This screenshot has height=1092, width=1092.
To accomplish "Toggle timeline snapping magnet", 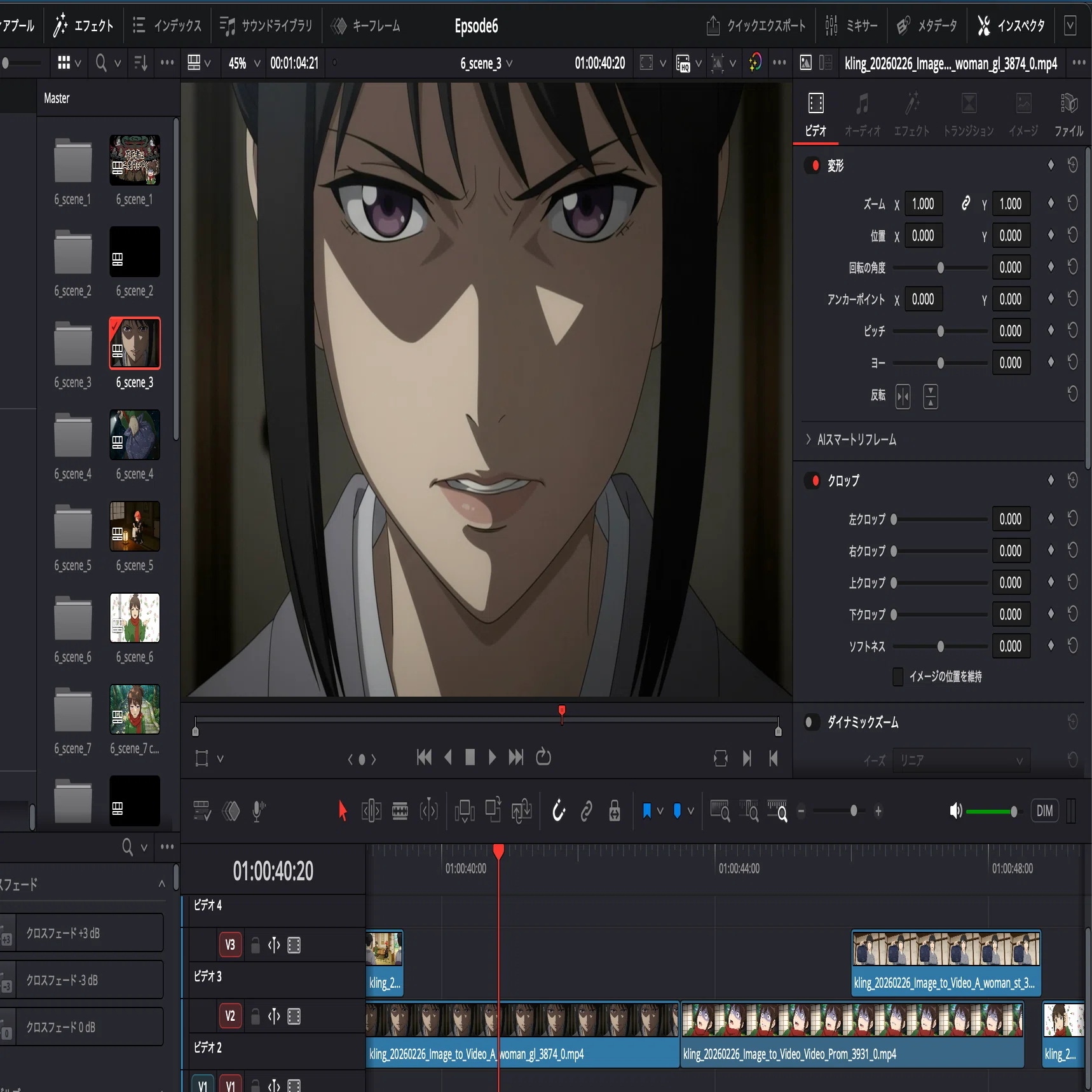I will (x=559, y=811).
